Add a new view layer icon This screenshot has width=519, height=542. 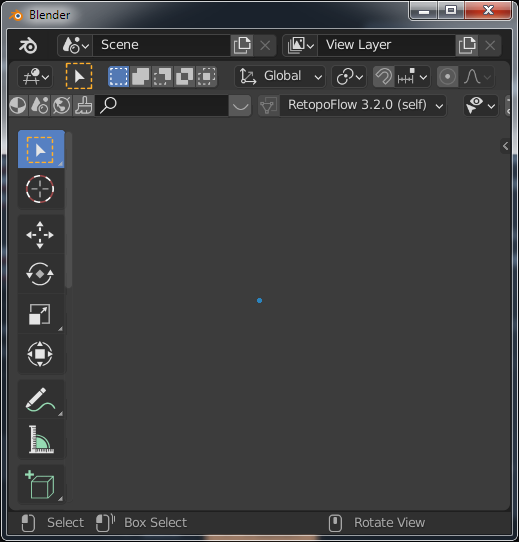click(x=467, y=45)
